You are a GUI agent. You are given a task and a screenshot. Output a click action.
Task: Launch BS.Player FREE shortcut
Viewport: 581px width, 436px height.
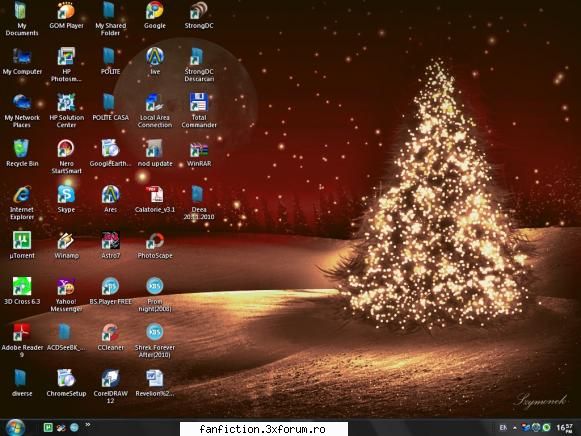[110, 286]
